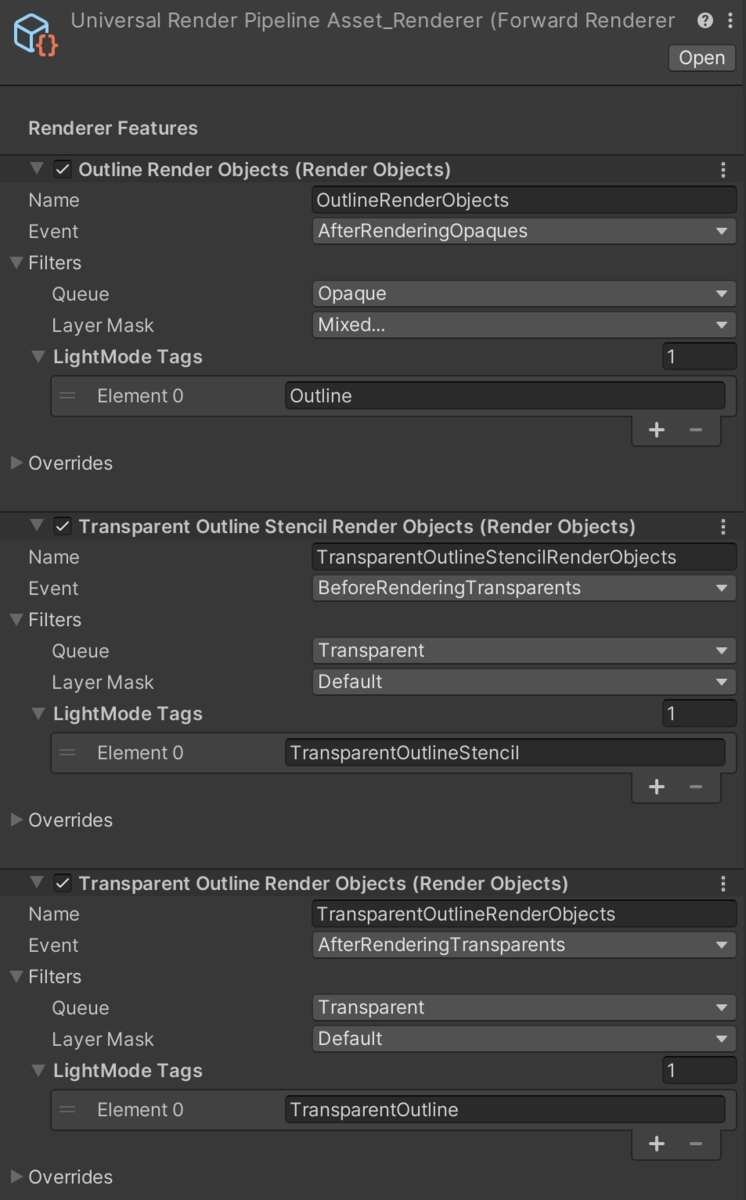Screen dimensions: 746x1200
Task: Disable Transparent Outline Stencil Render Objects checkbox
Action: click(x=62, y=527)
